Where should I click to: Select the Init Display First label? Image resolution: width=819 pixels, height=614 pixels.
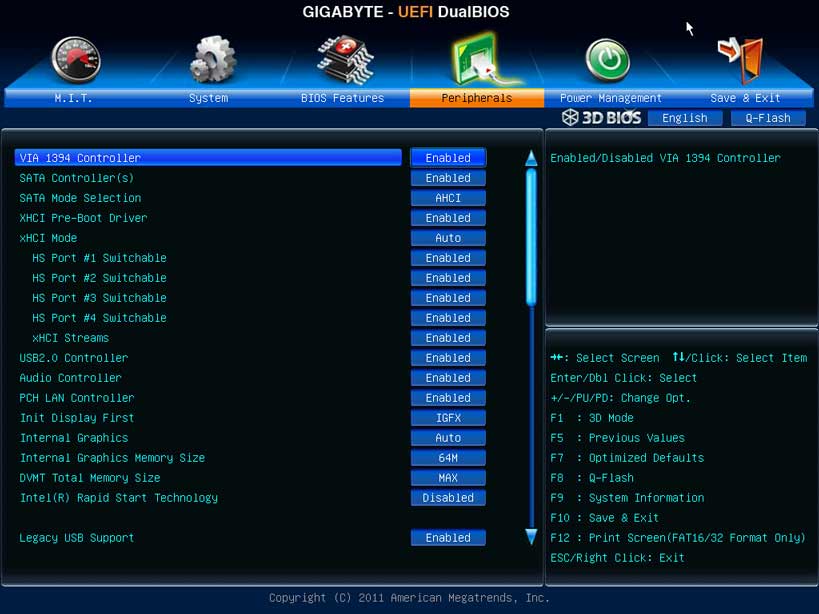tap(77, 418)
